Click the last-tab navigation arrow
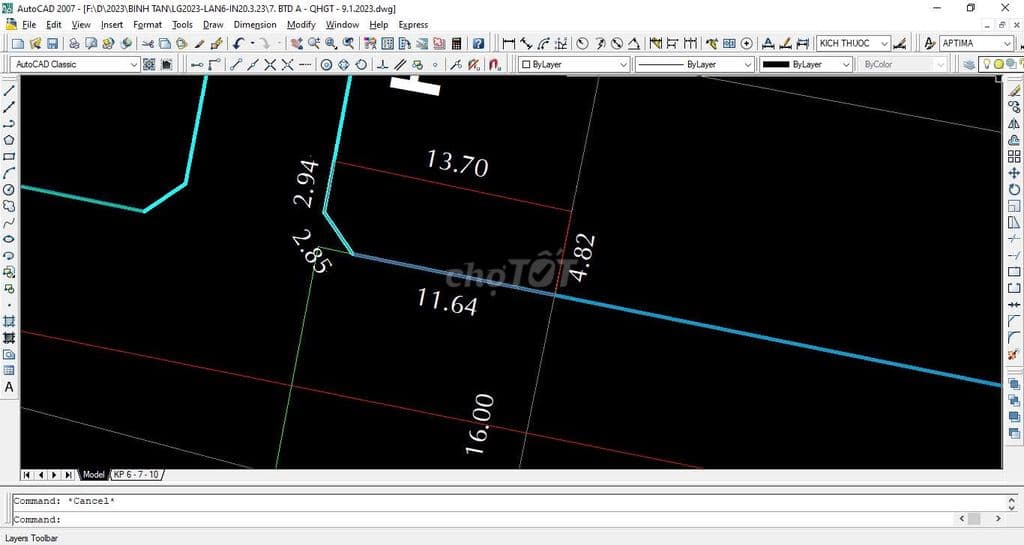 click(x=68, y=475)
